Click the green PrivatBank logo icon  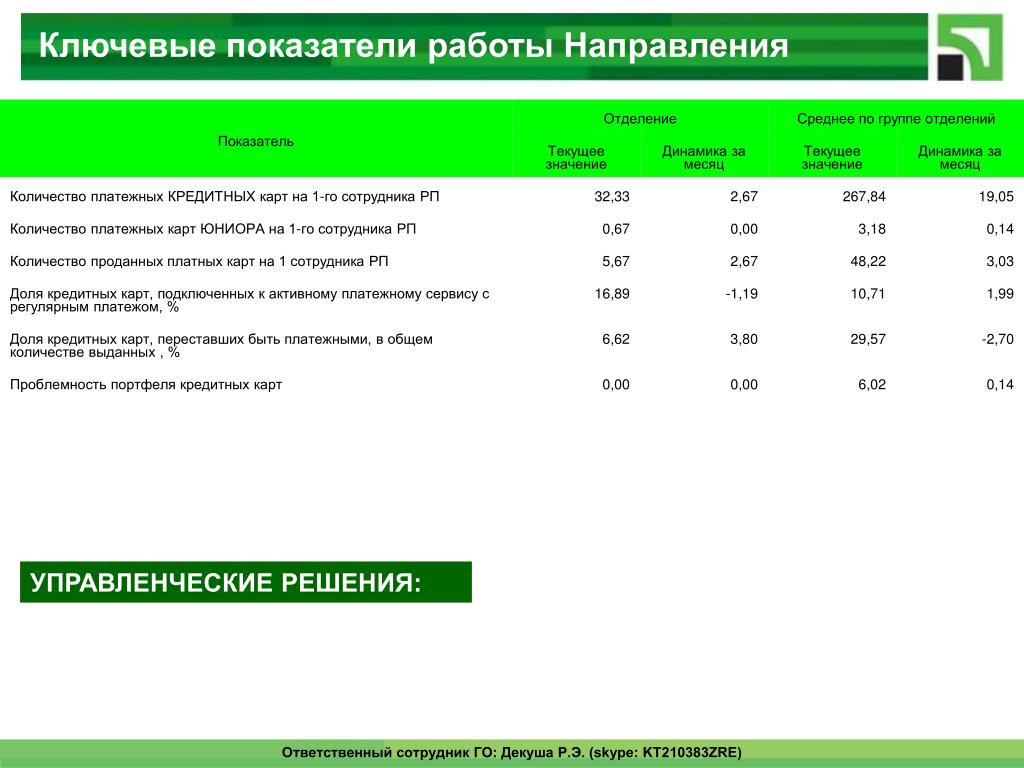pos(970,47)
